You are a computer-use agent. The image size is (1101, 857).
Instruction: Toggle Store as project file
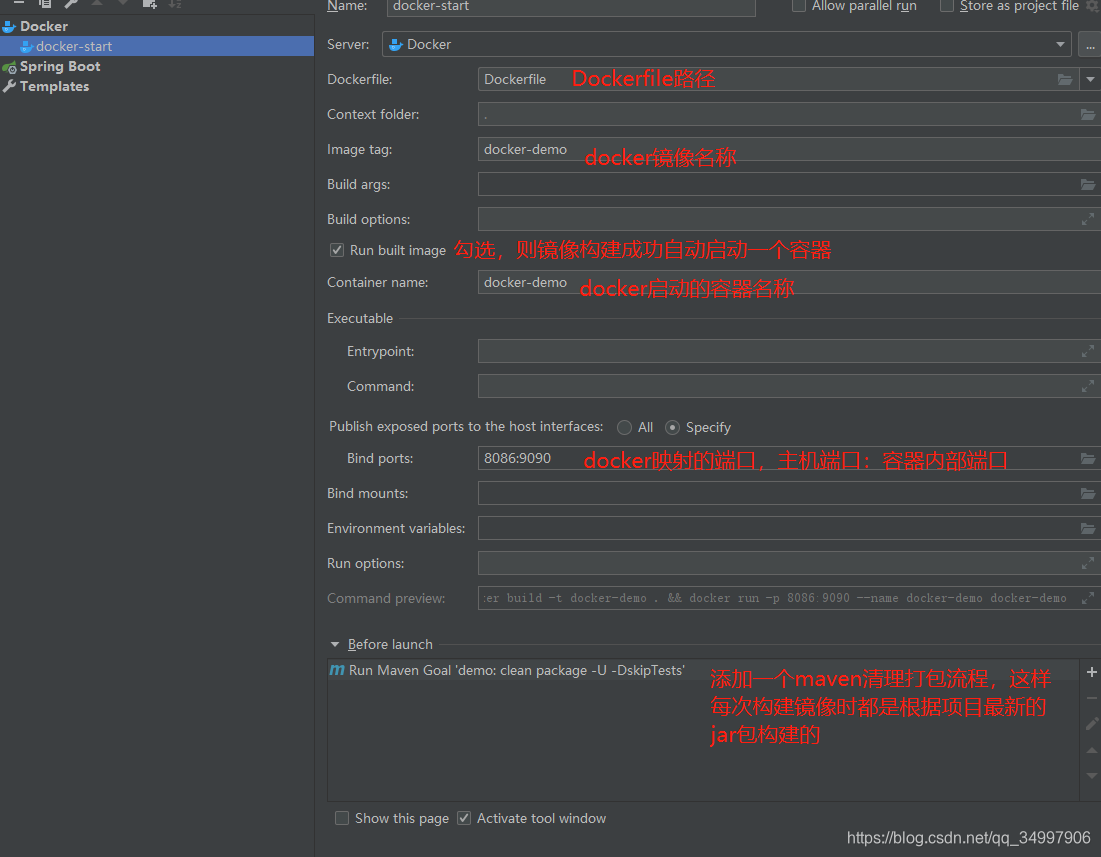(947, 7)
